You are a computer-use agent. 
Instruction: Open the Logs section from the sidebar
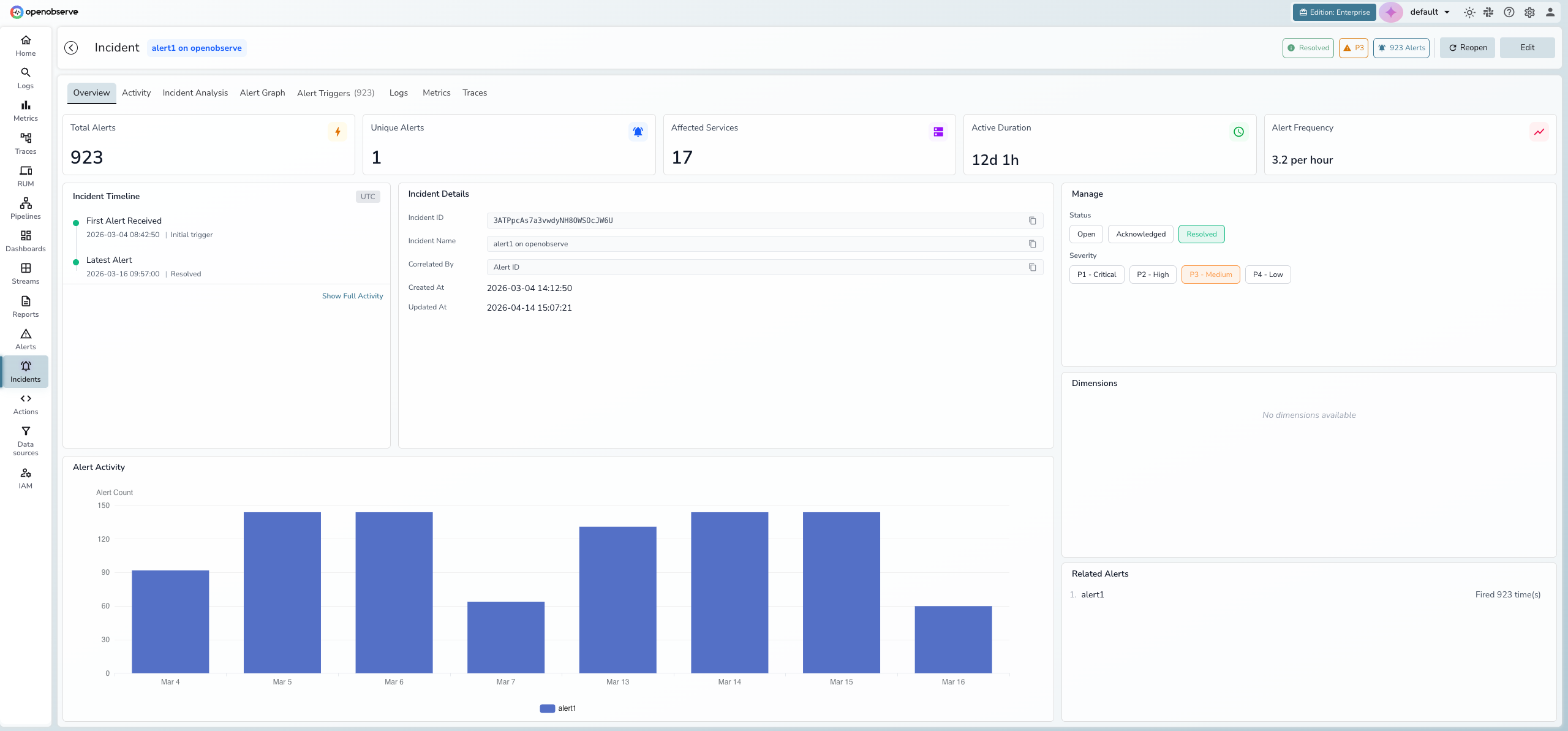click(x=25, y=77)
